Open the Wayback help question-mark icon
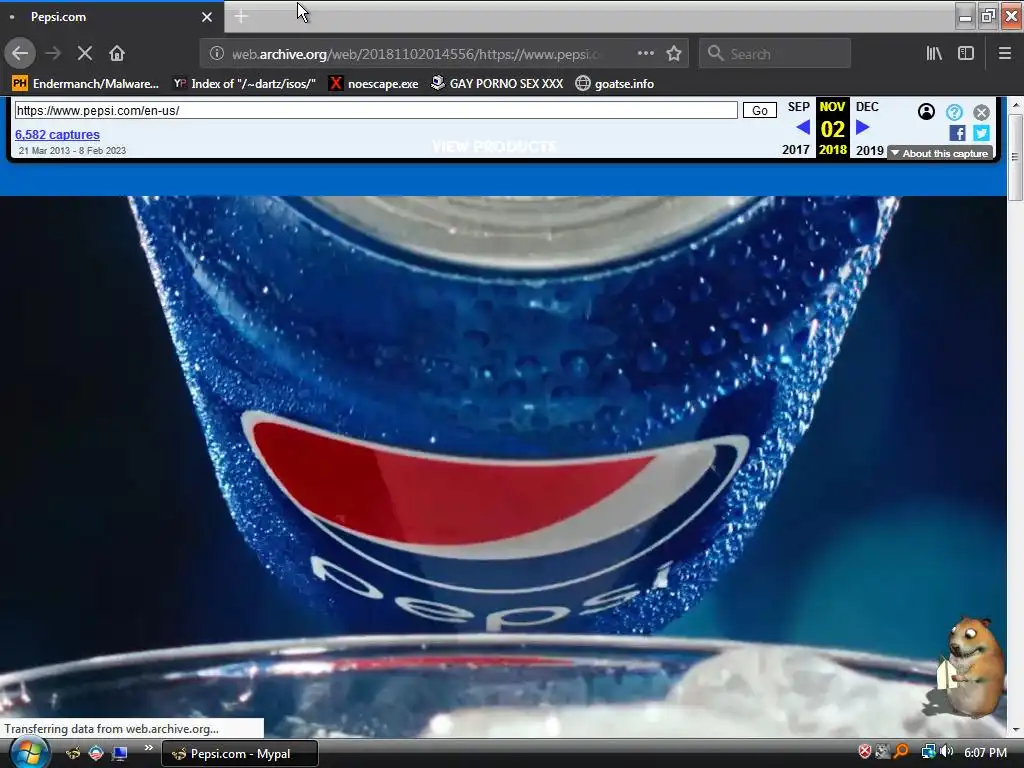Image resolution: width=1024 pixels, height=768 pixels. click(x=954, y=112)
